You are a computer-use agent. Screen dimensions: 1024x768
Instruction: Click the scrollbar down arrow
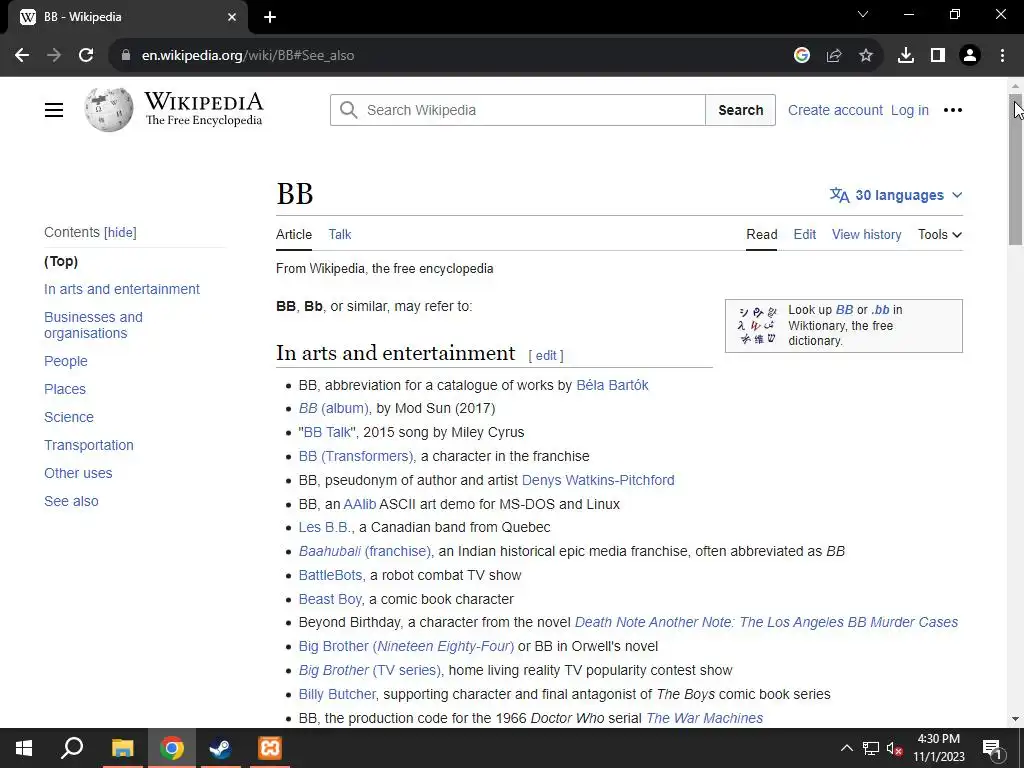click(x=1015, y=719)
